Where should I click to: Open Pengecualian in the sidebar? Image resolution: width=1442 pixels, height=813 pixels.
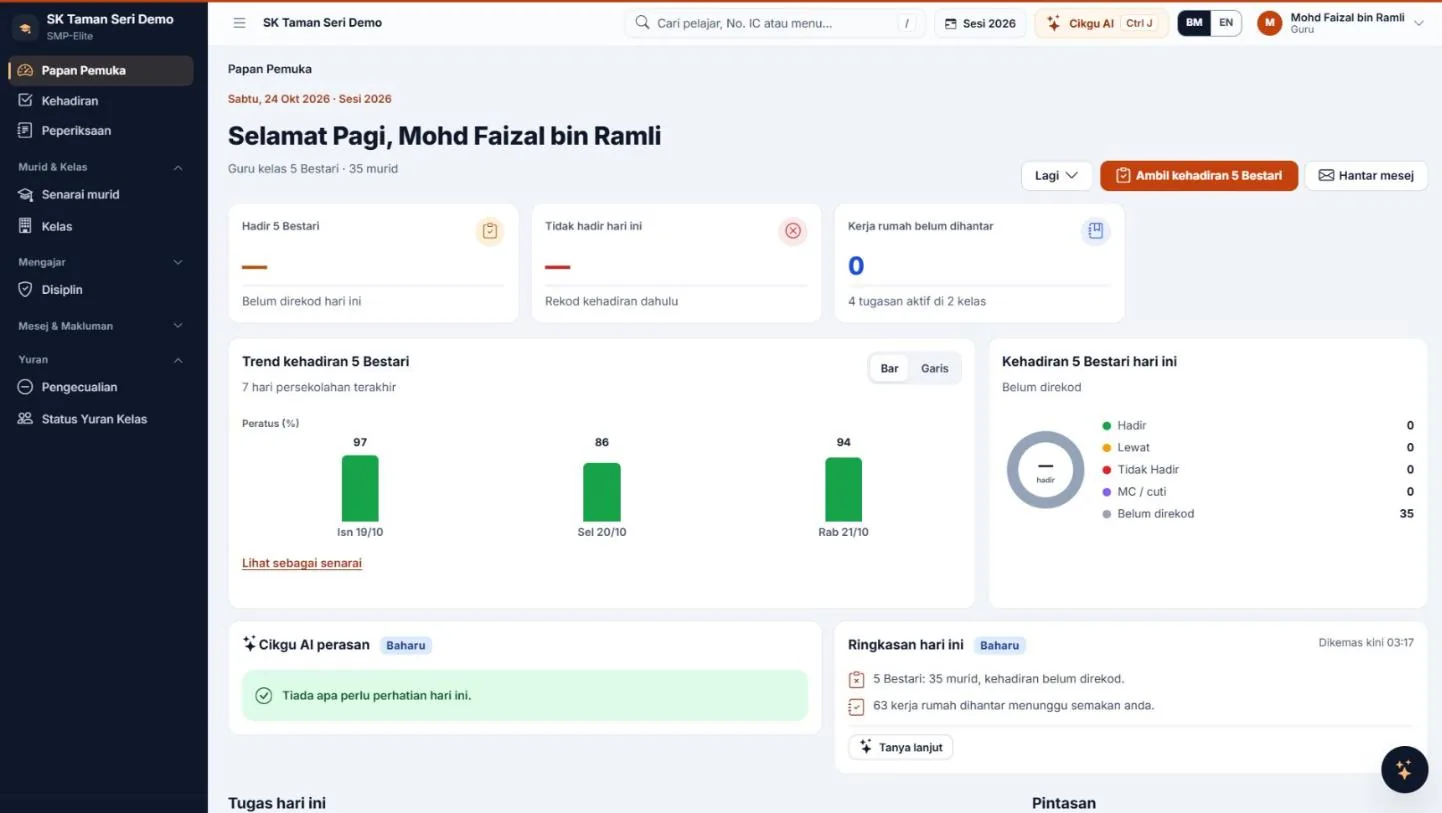point(100,387)
